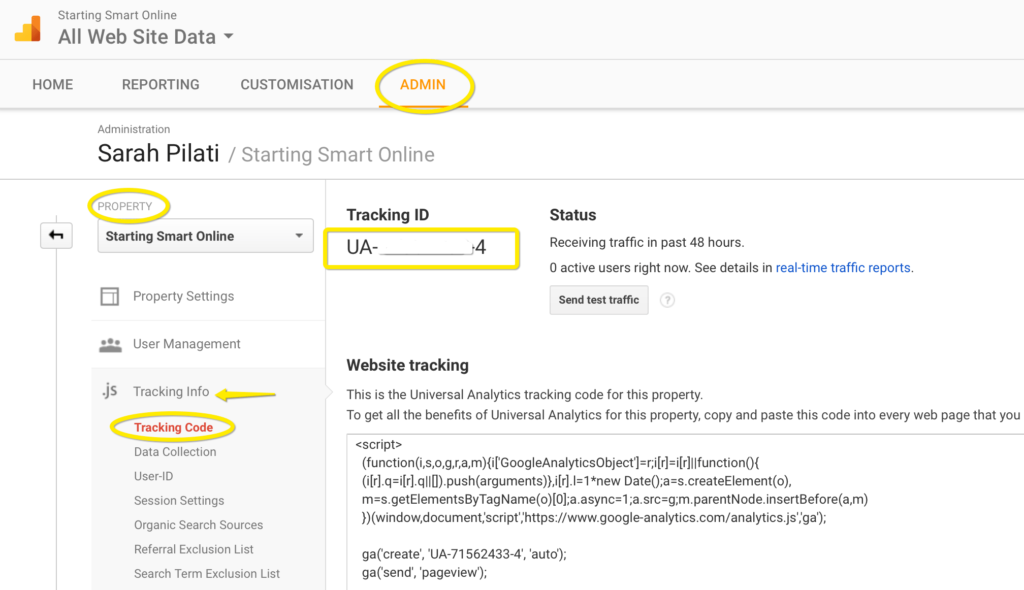
Task: Select the ADMIN tab
Action: point(423,84)
